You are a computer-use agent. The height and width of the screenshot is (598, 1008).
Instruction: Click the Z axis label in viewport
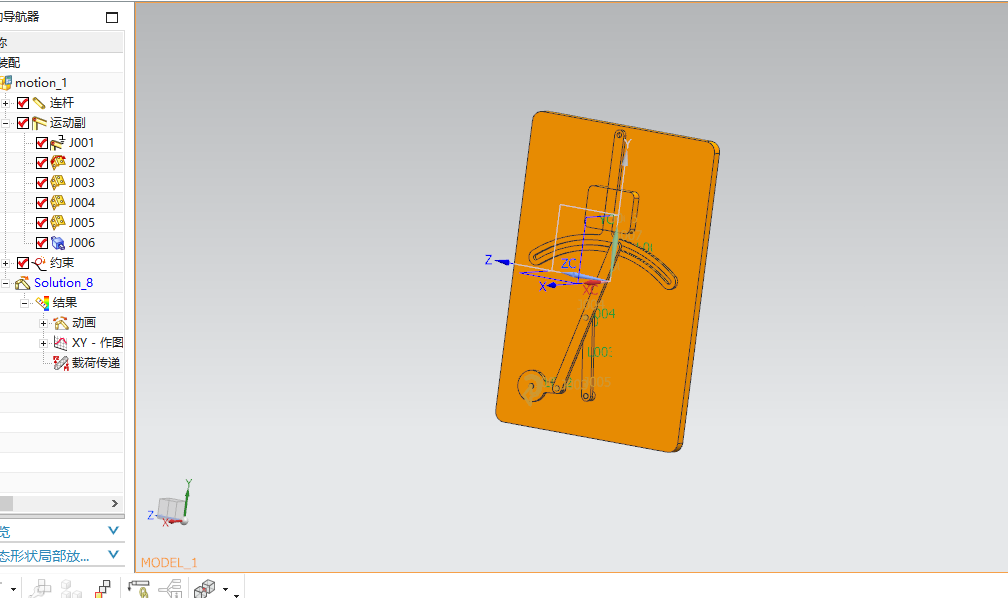489,260
